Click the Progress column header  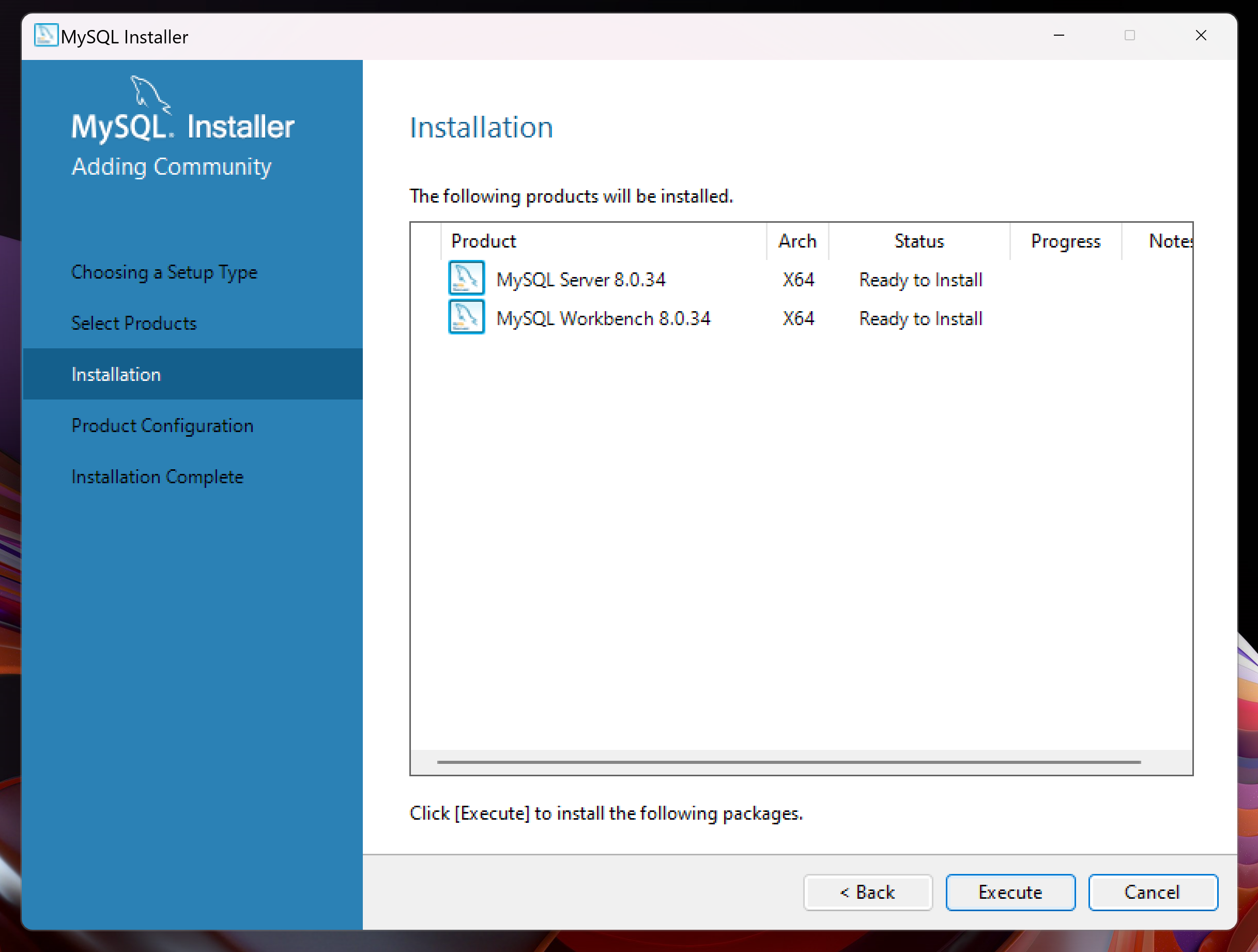tap(1065, 241)
